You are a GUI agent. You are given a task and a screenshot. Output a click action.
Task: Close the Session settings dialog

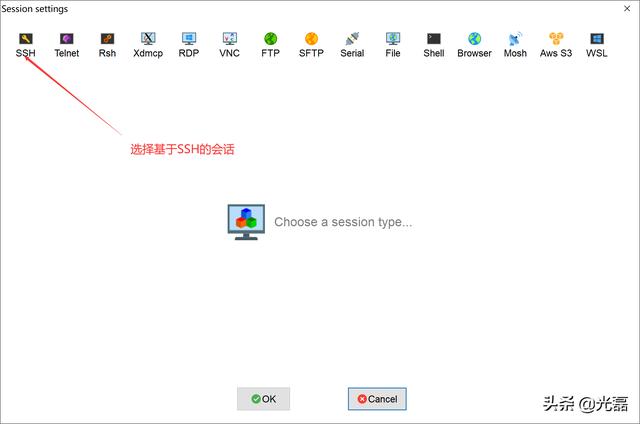coord(627,8)
